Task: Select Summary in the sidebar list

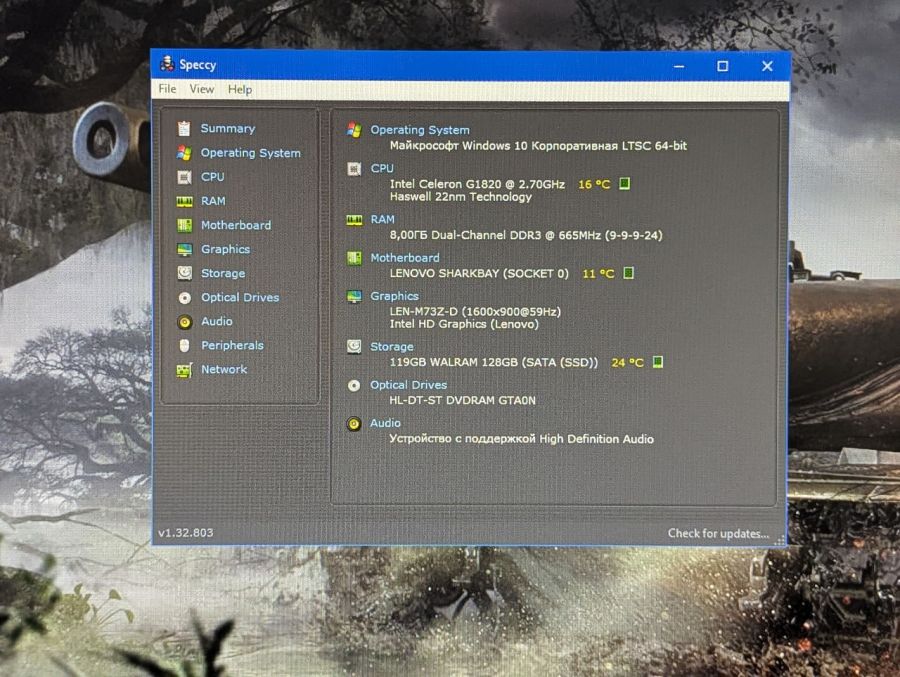Action: 228,129
